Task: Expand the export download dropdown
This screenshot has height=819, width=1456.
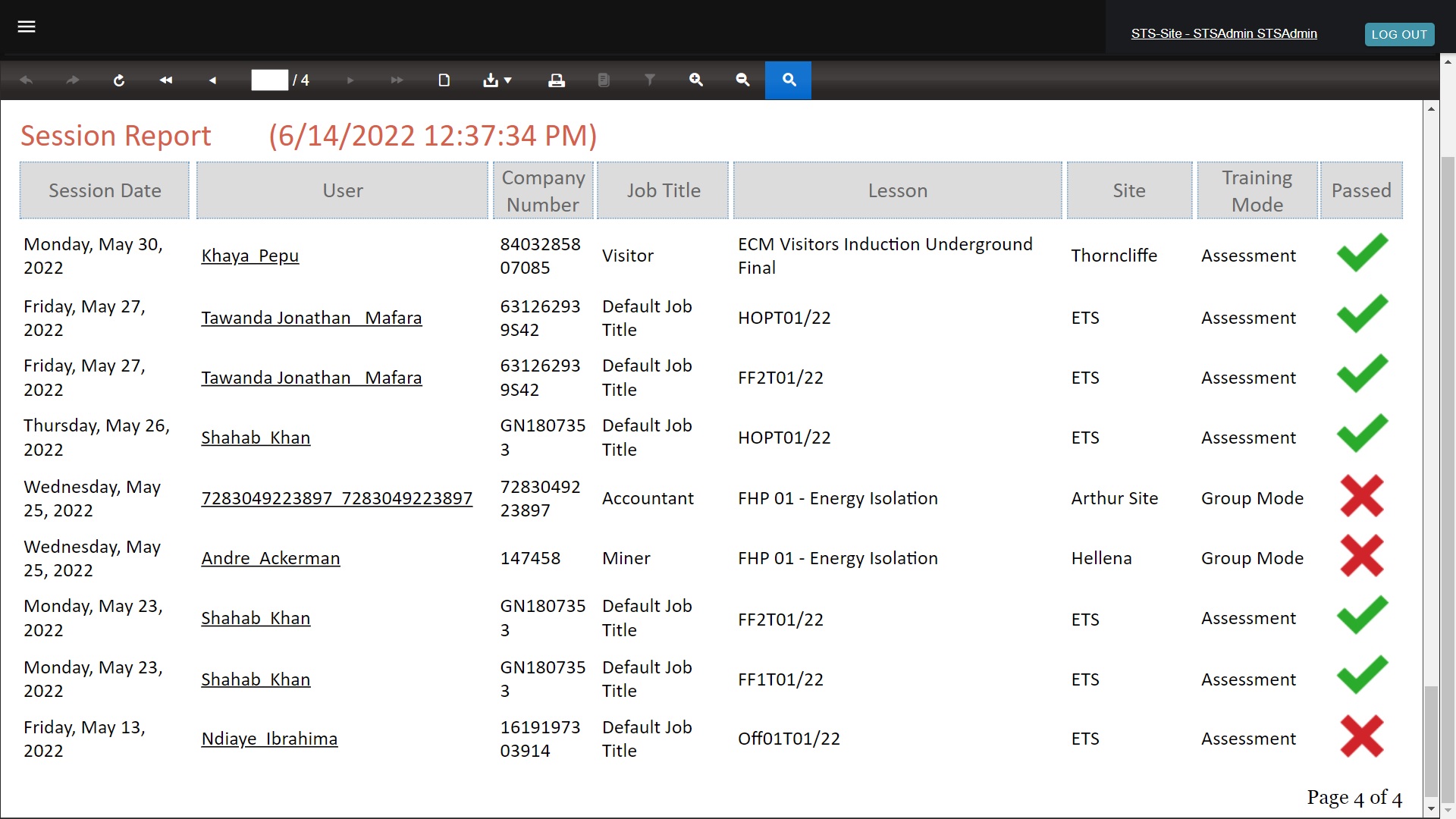Action: click(497, 80)
